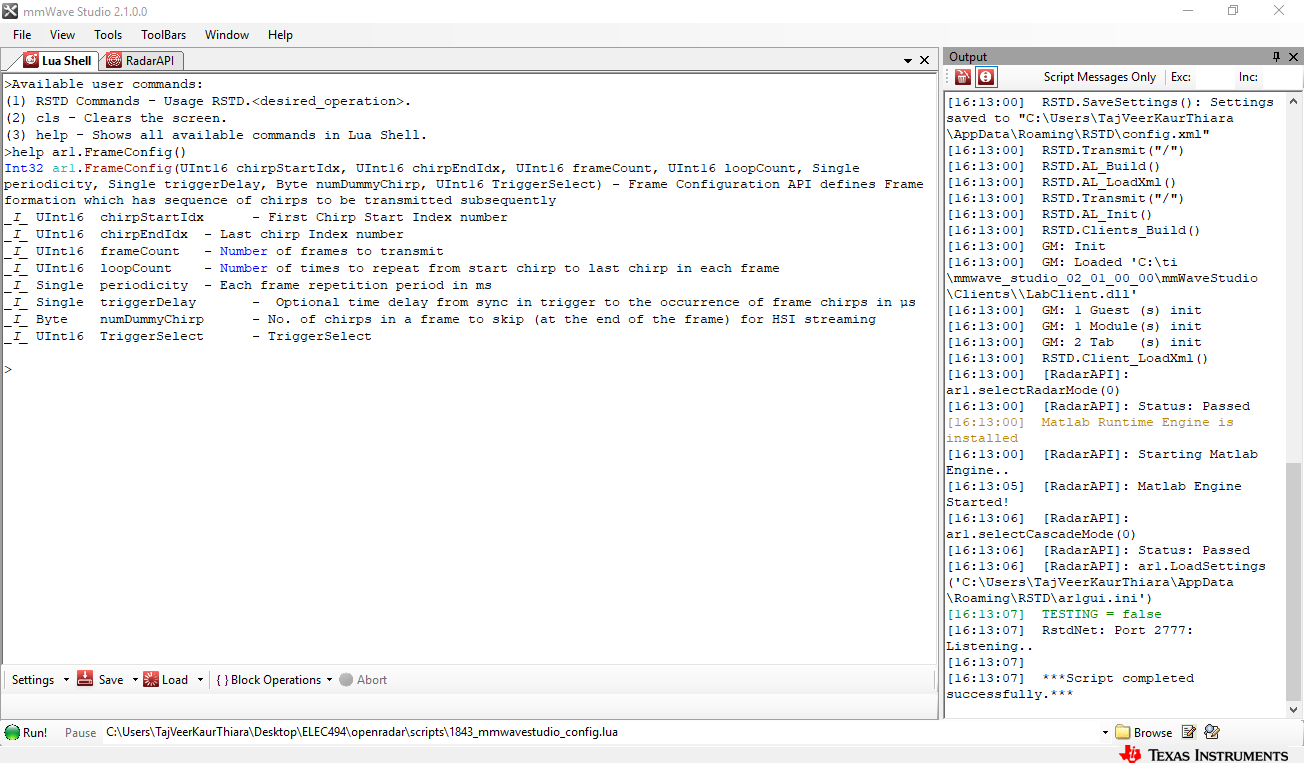Click the Load icon on bottom toolbar
The height and width of the screenshot is (763, 1304).
150,679
